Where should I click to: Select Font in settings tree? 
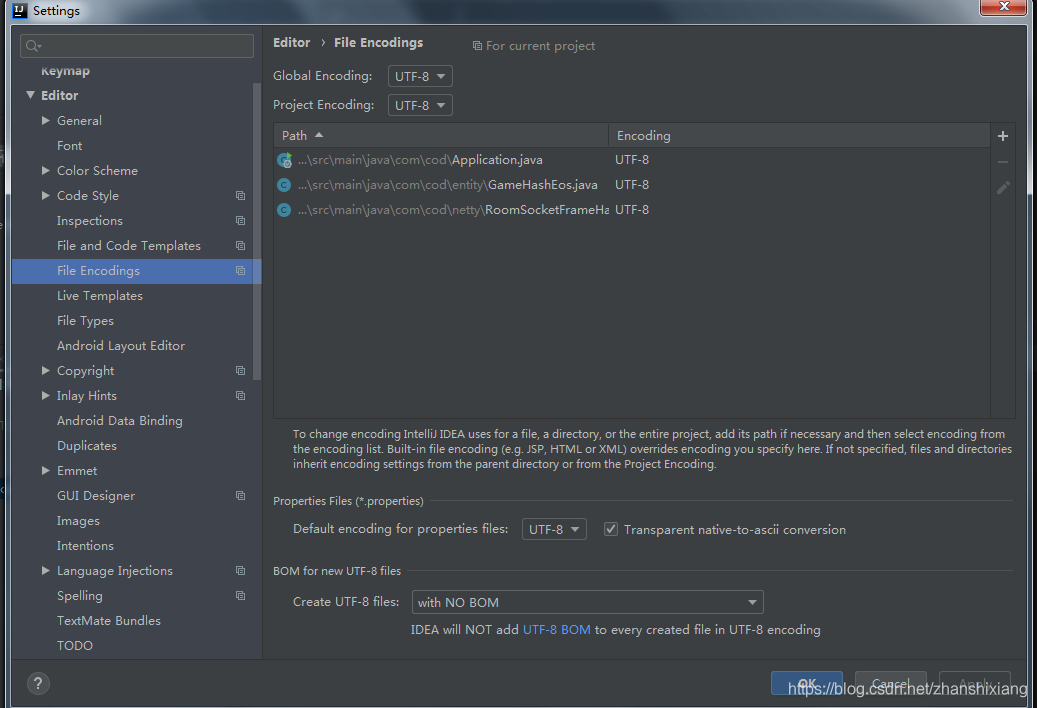pos(69,145)
